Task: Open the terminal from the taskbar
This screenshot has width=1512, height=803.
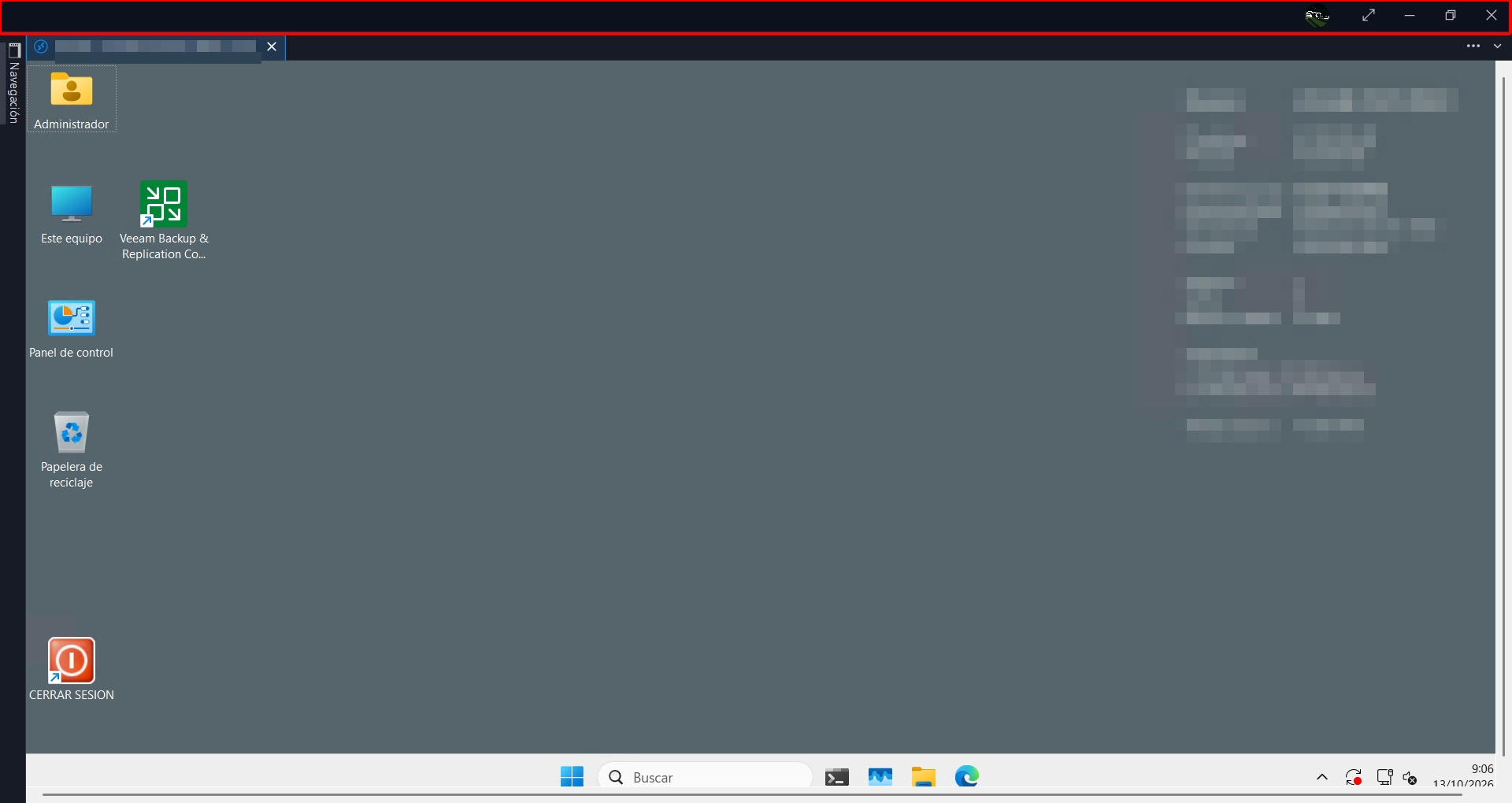Action: coord(837,778)
